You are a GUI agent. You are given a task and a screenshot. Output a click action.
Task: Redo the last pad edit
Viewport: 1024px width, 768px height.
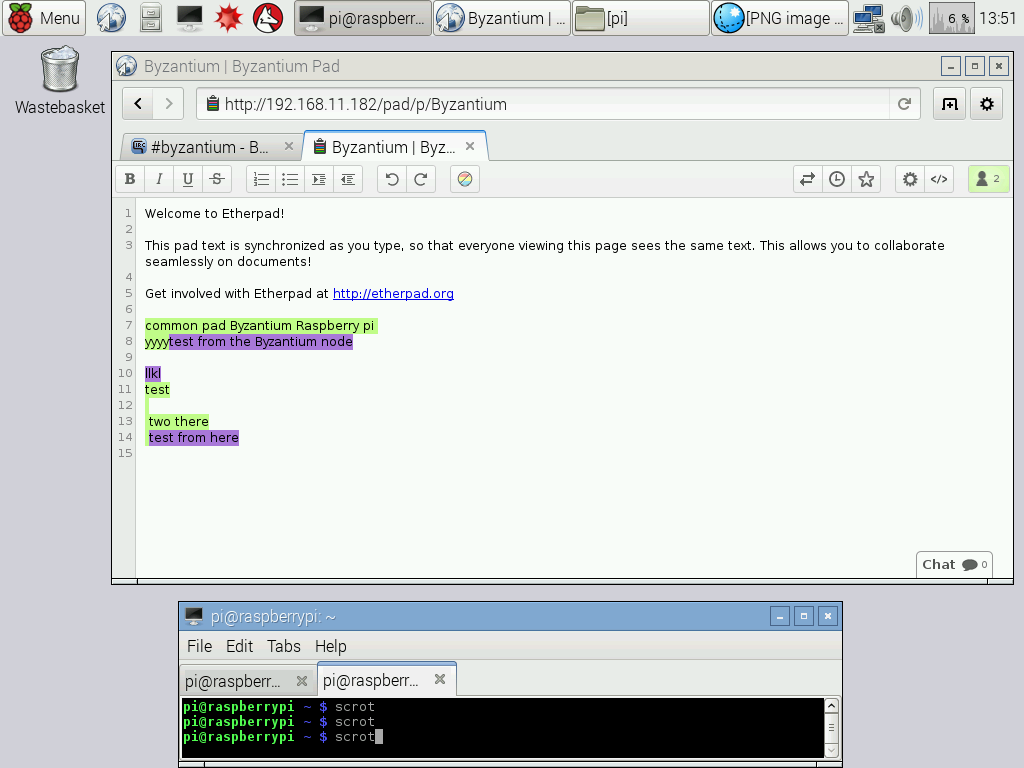point(421,179)
